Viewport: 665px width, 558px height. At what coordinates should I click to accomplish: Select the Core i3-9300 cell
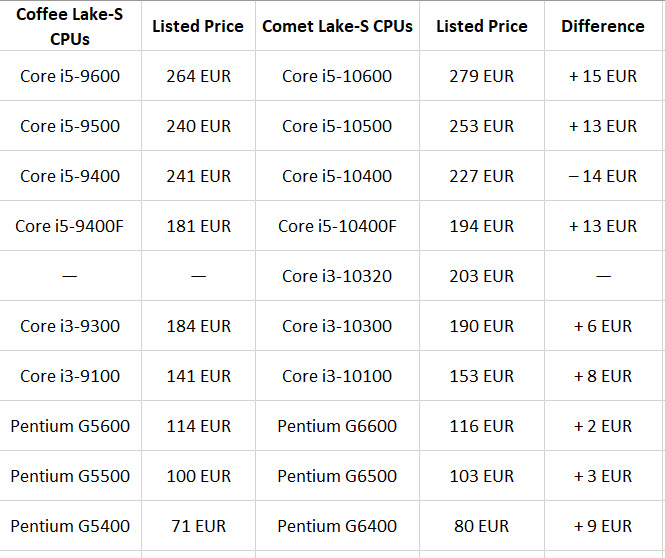click(x=70, y=326)
